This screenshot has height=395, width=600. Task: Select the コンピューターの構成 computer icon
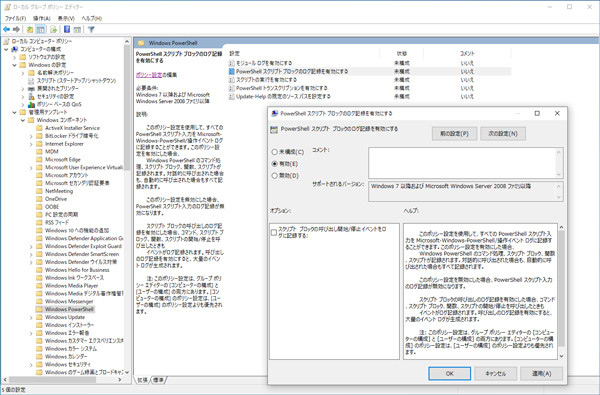(15, 49)
